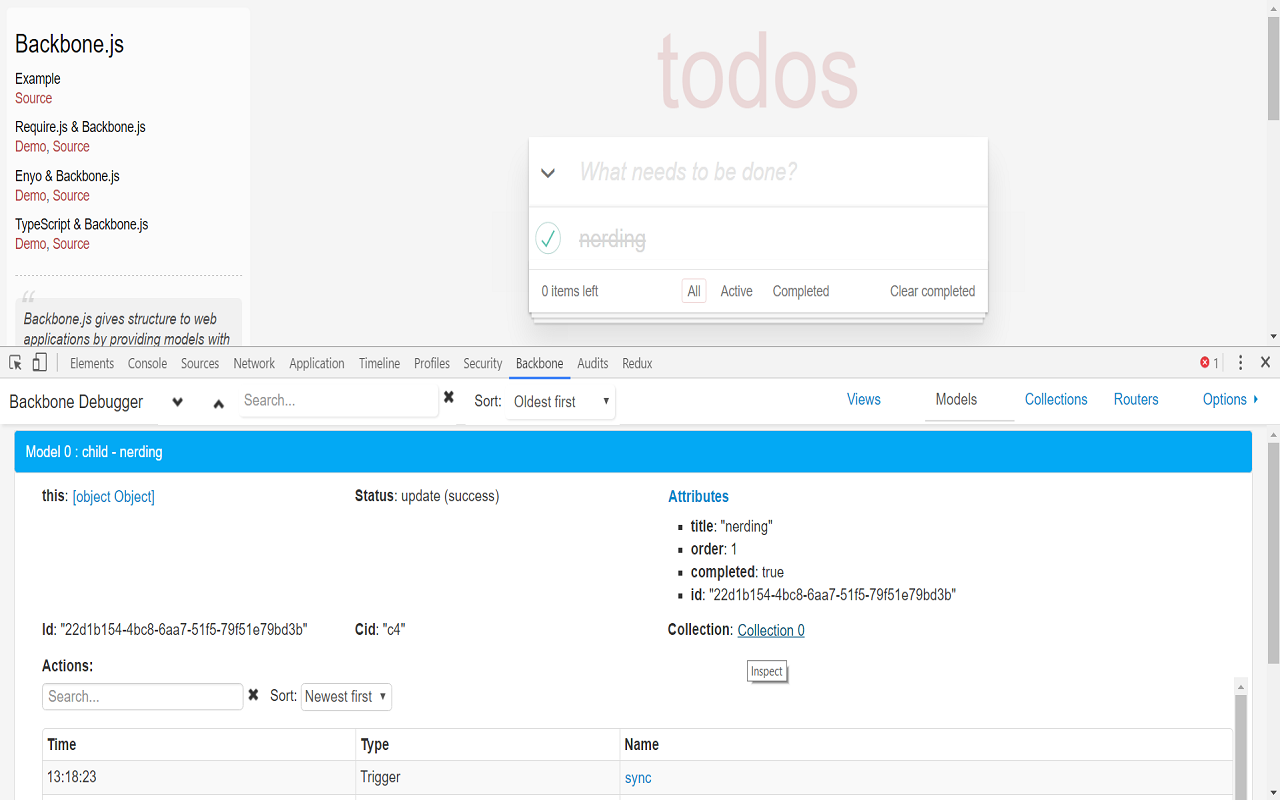Open the Audits tab

593,363
